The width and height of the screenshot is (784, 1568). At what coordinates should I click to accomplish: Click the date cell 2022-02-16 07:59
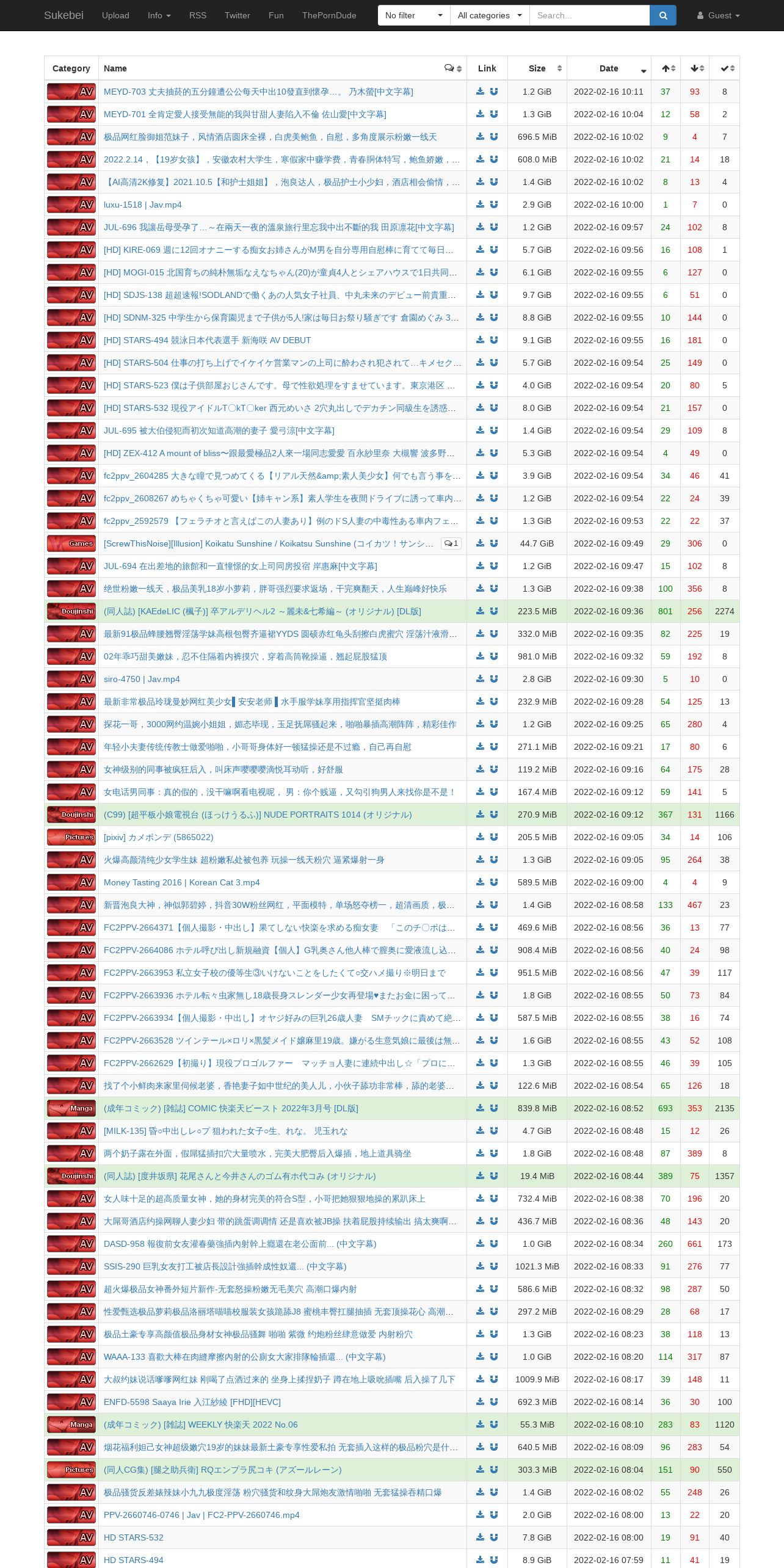609,1560
